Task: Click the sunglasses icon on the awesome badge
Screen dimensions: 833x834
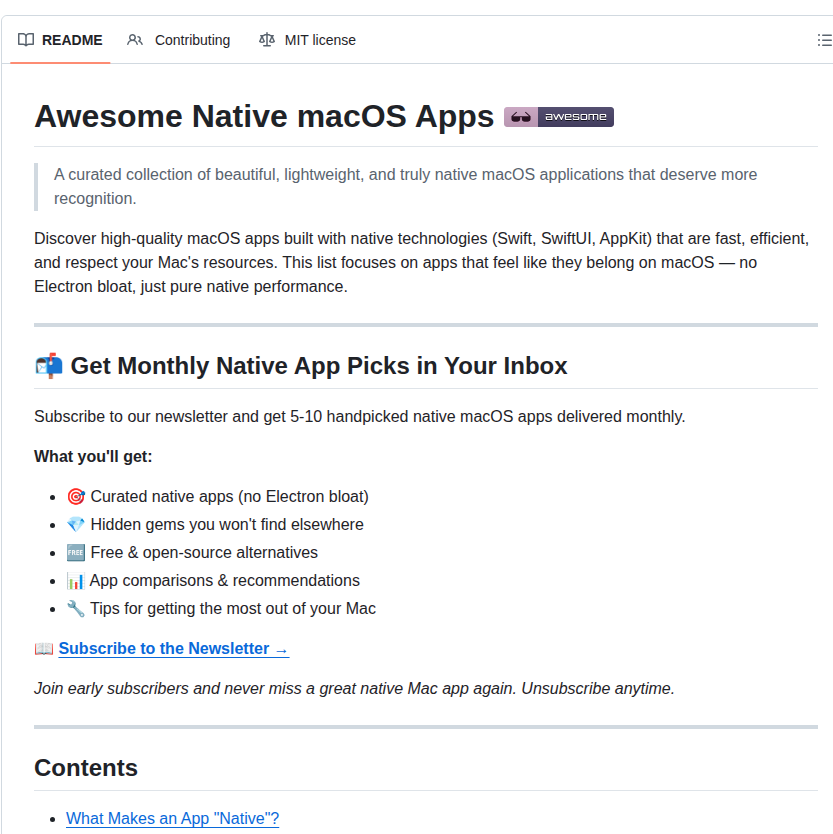Action: point(521,117)
